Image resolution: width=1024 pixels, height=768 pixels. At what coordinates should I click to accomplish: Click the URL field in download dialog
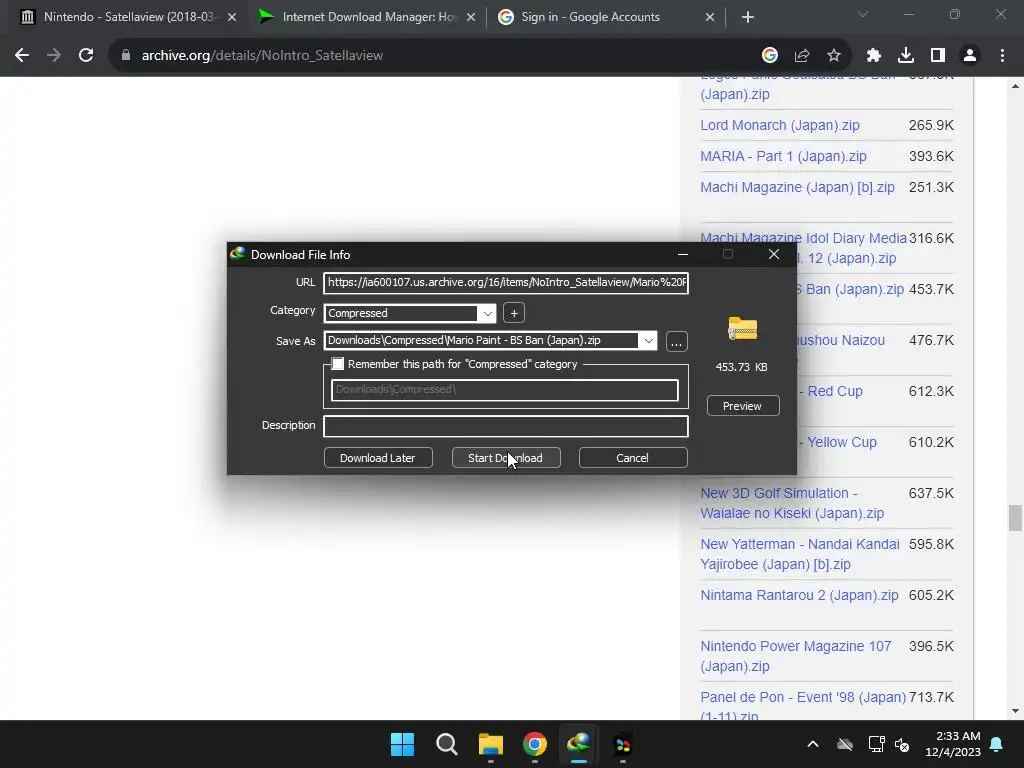[506, 283]
